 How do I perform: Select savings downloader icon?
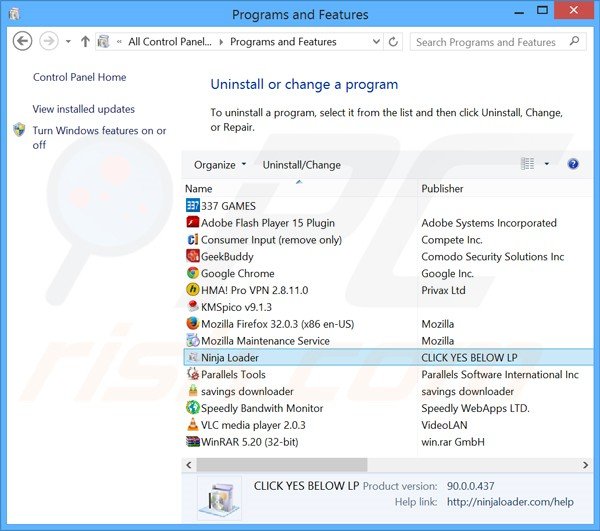click(x=192, y=391)
